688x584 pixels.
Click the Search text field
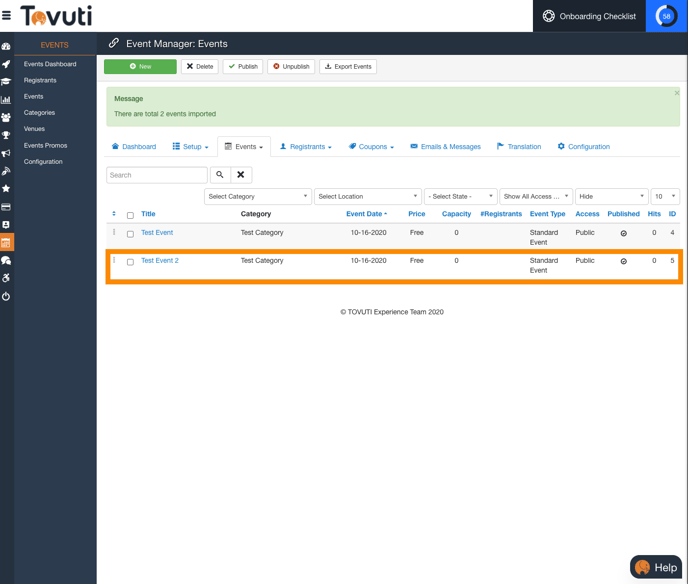(156, 175)
